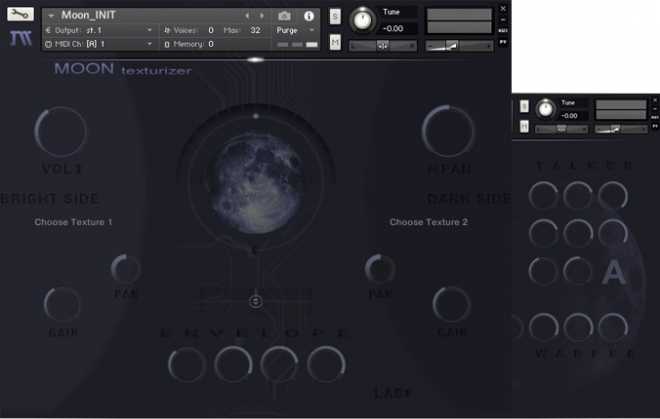
Task: Open instrument edit mode with wrench icon
Action: [x=20, y=14]
